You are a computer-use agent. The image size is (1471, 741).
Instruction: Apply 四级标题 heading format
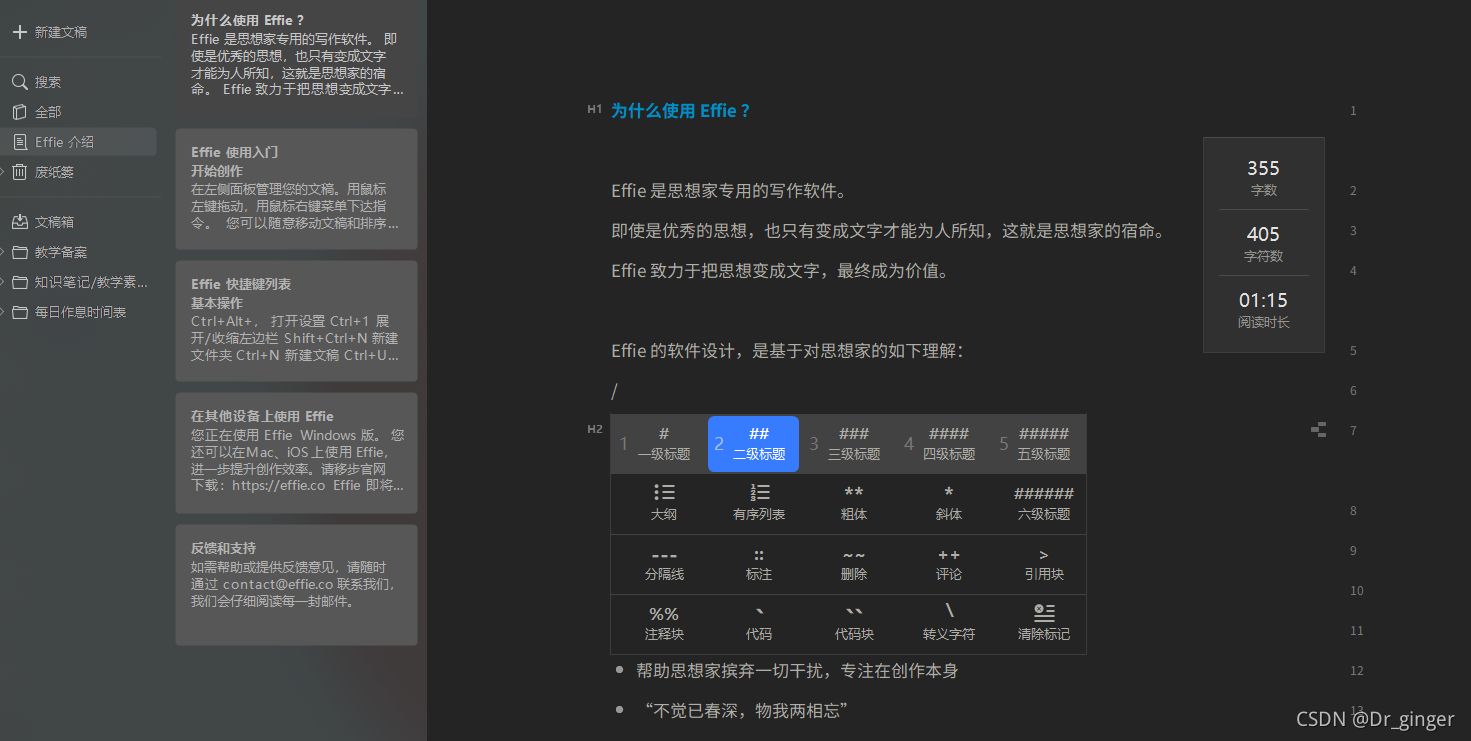click(x=943, y=444)
